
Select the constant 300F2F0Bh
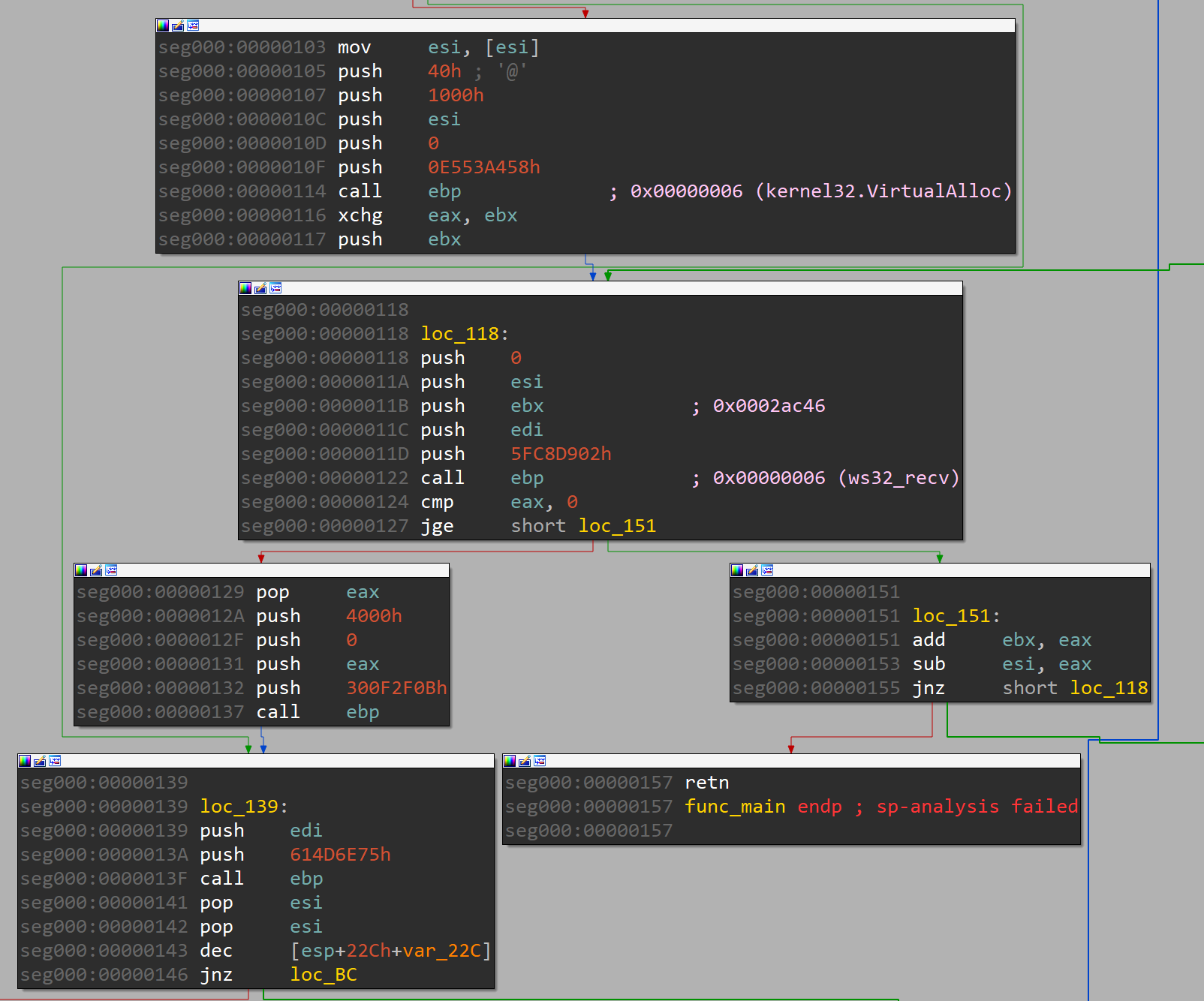396,688
